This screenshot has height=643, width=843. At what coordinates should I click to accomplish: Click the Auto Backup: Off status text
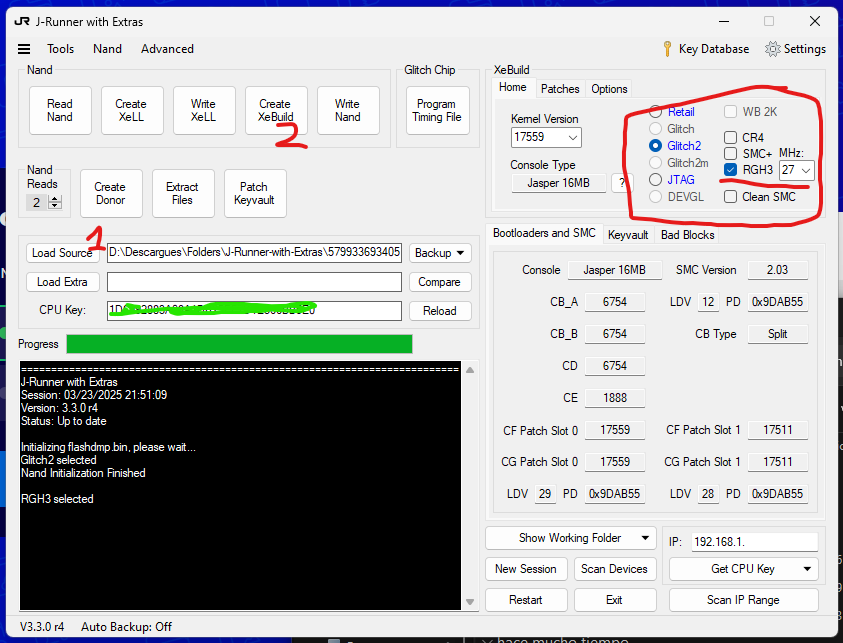(x=126, y=627)
